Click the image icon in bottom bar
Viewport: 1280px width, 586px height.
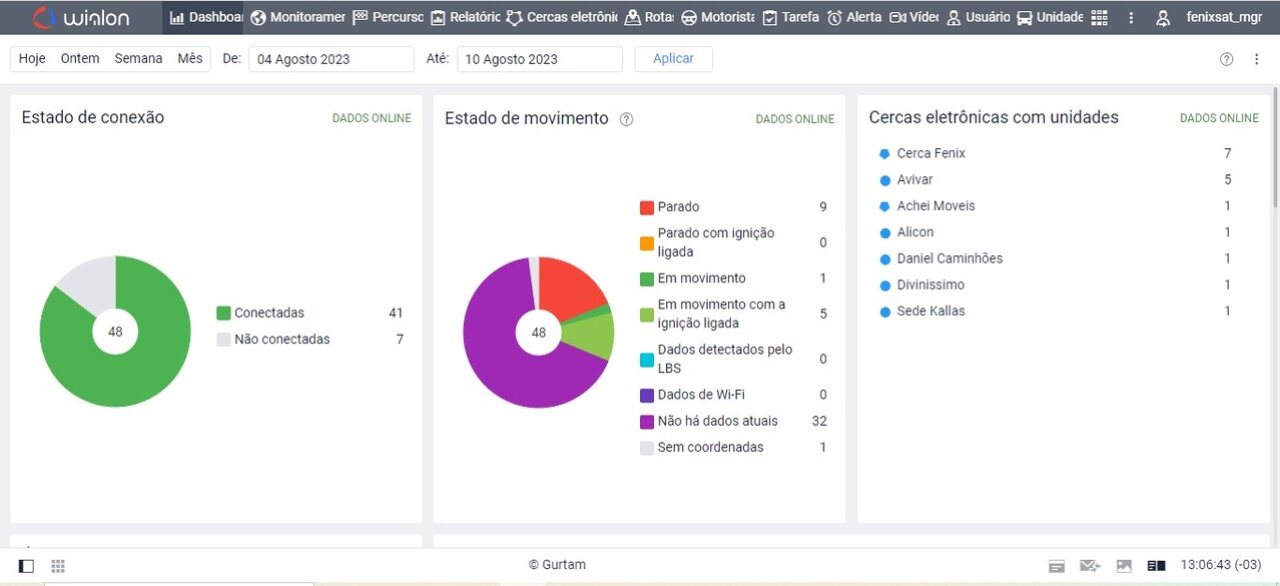1124,566
